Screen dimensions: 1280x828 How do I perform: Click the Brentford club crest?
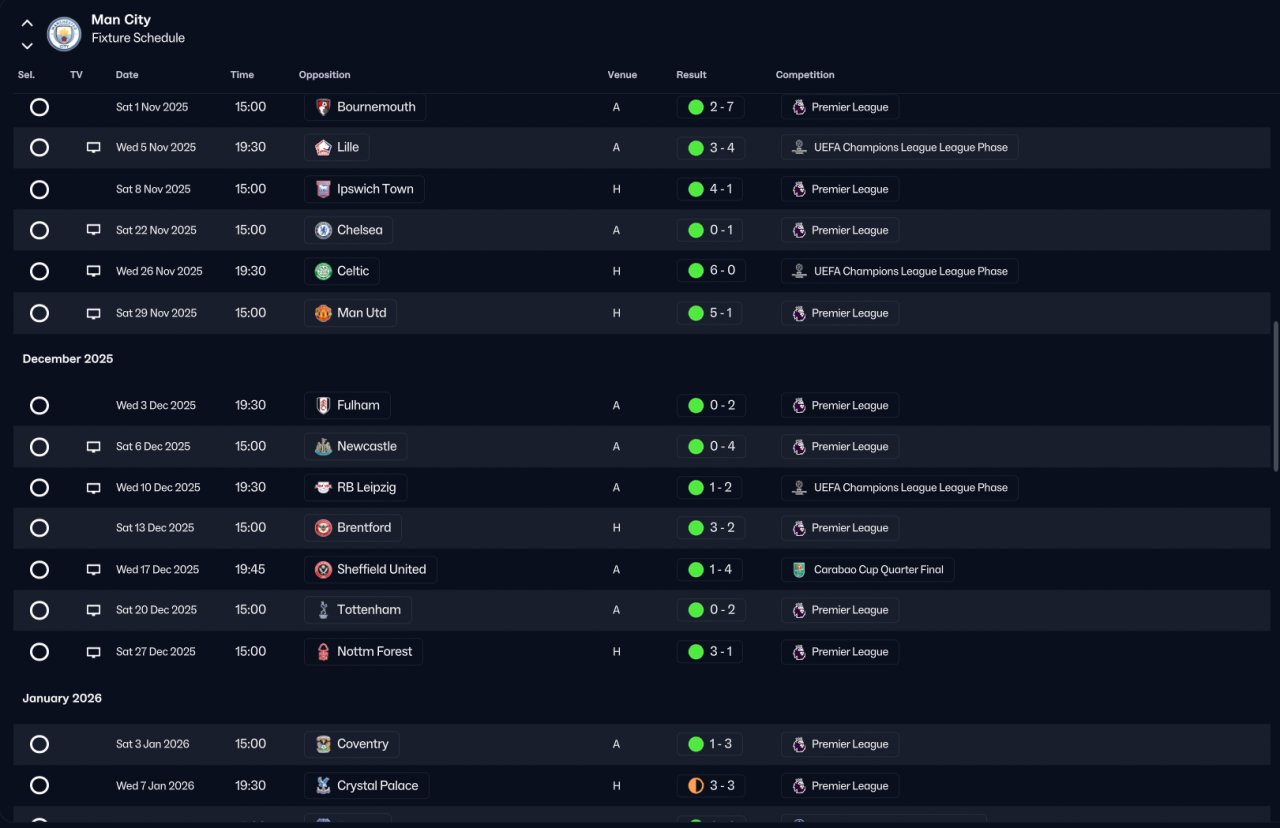(323, 527)
